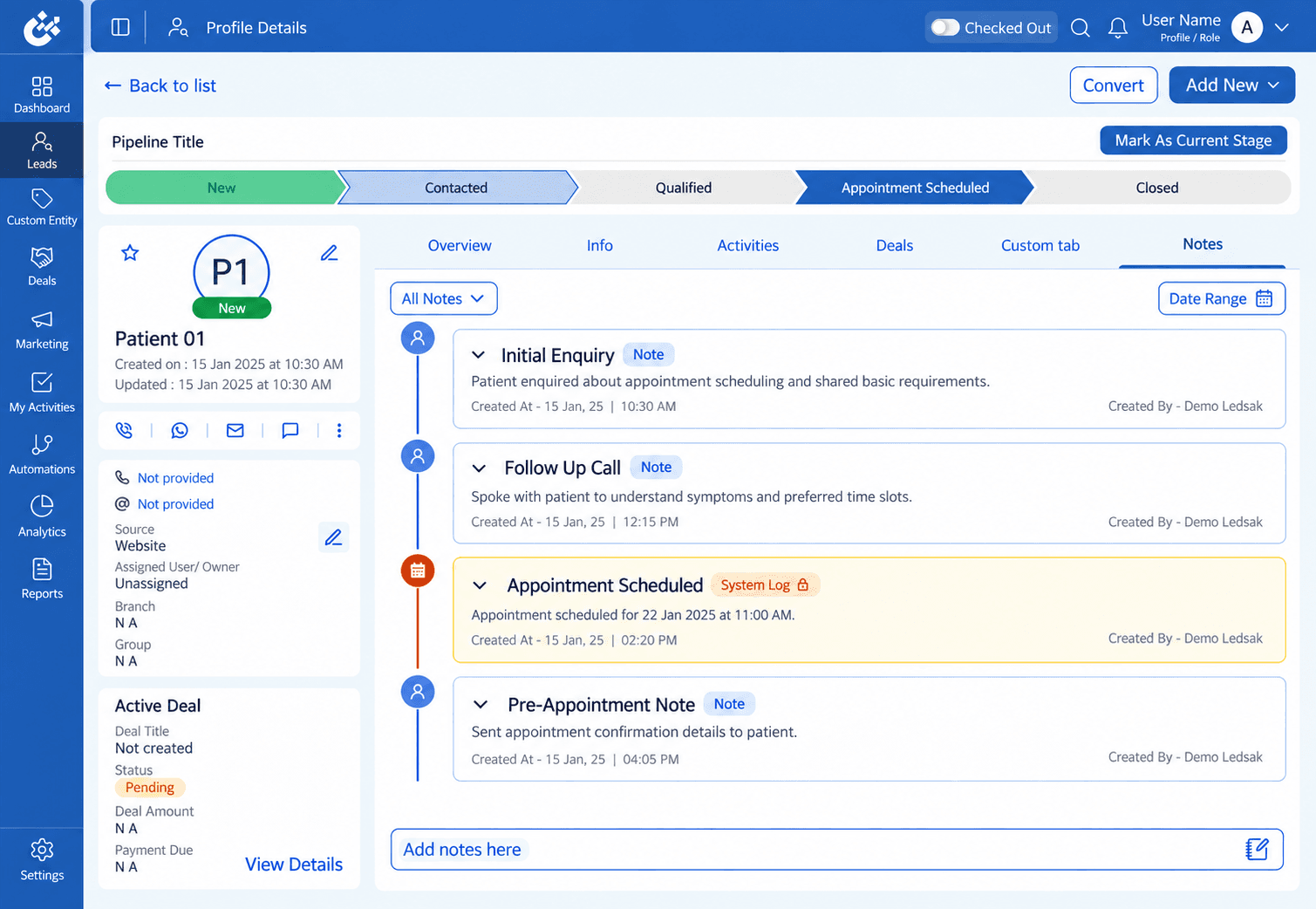Open View Details for Active Deal

click(294, 865)
